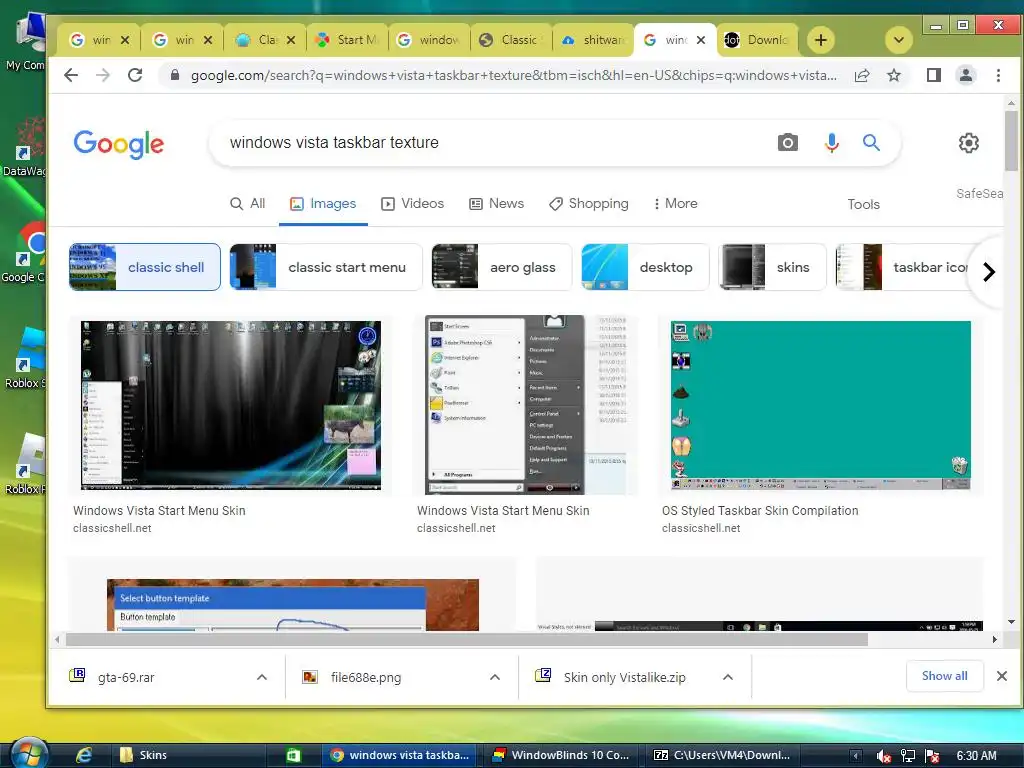Open Tools for image search filters
Screen dimensions: 1024x768
tap(863, 204)
